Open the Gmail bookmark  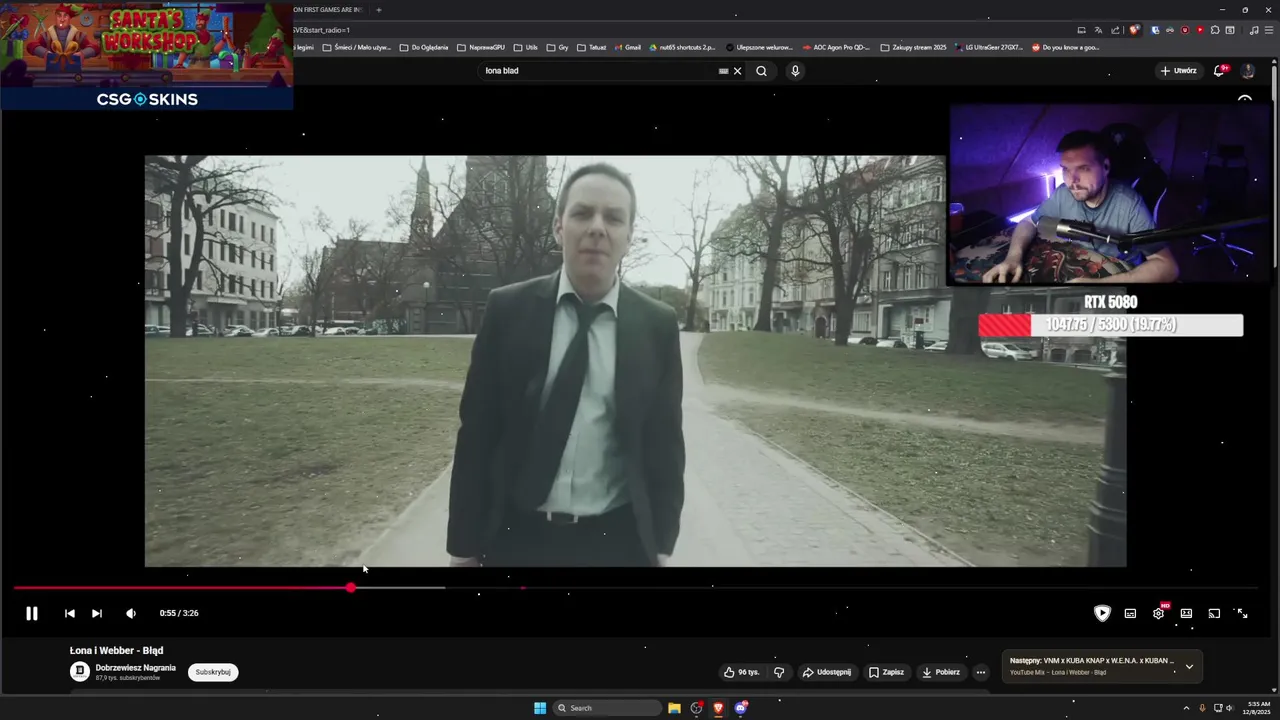coord(627,47)
